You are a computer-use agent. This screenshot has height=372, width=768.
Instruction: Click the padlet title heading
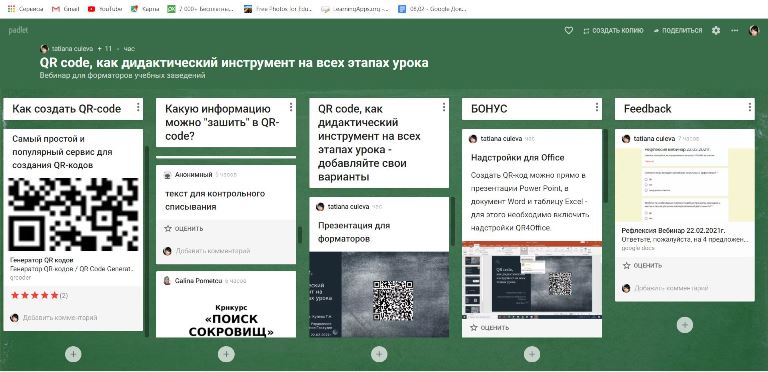click(x=234, y=63)
